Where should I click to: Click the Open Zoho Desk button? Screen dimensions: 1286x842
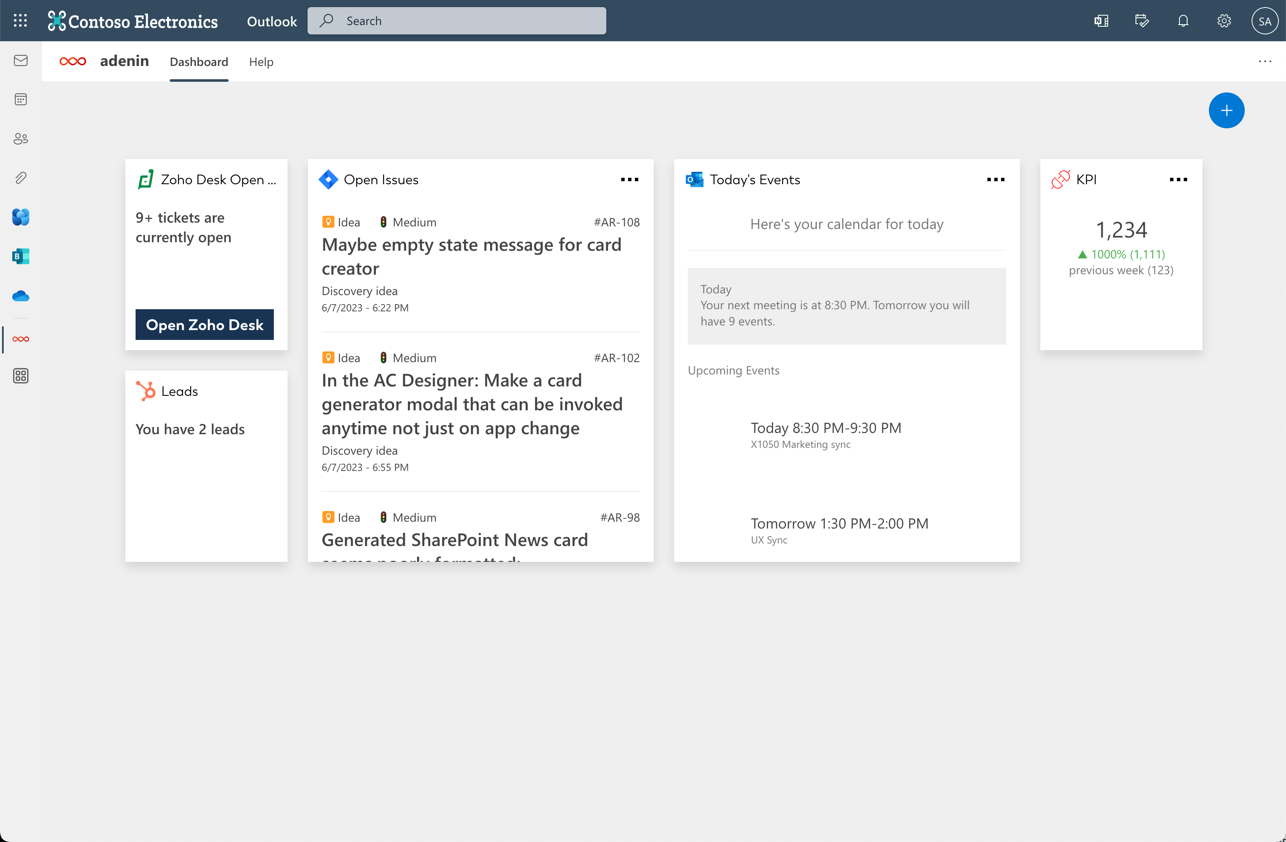coord(205,325)
